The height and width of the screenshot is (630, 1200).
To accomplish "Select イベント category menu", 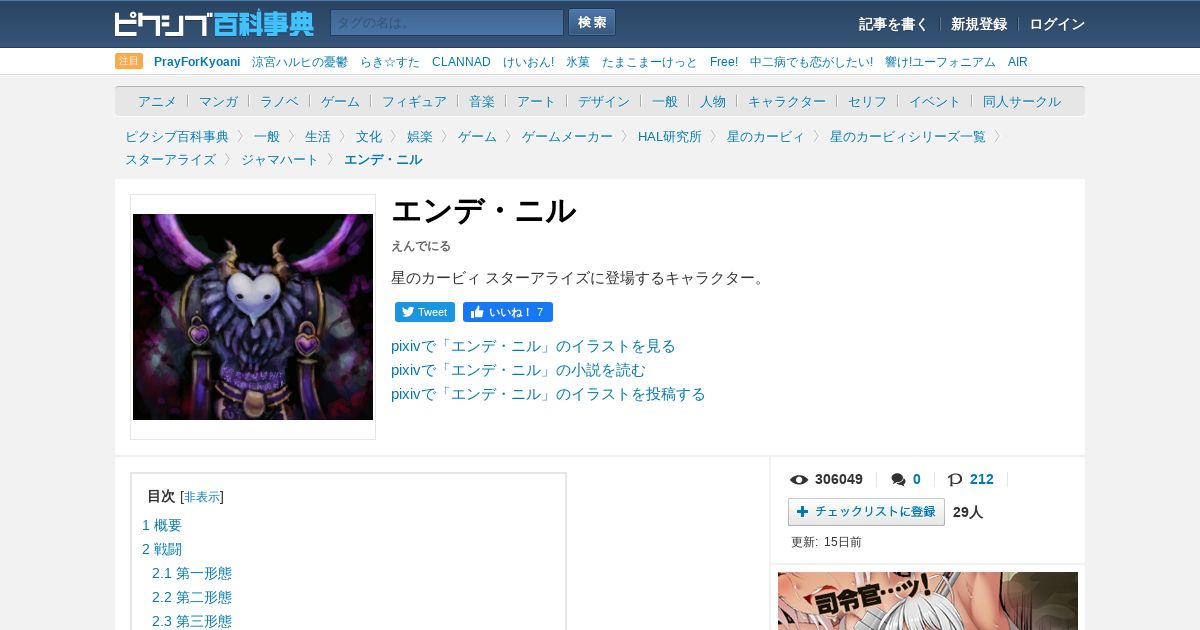I will click(935, 101).
